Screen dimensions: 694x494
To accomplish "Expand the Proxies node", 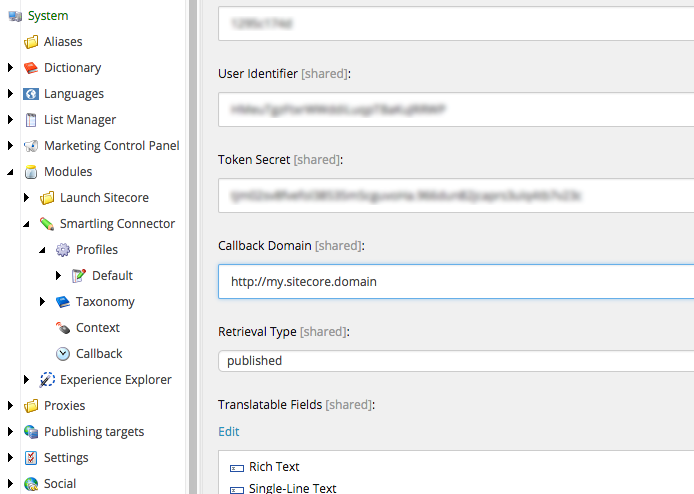I will click(x=11, y=405).
